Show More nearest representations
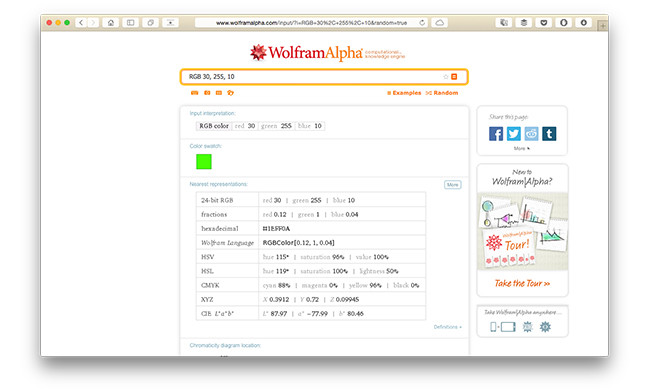This screenshot has height=392, width=650. 453,185
